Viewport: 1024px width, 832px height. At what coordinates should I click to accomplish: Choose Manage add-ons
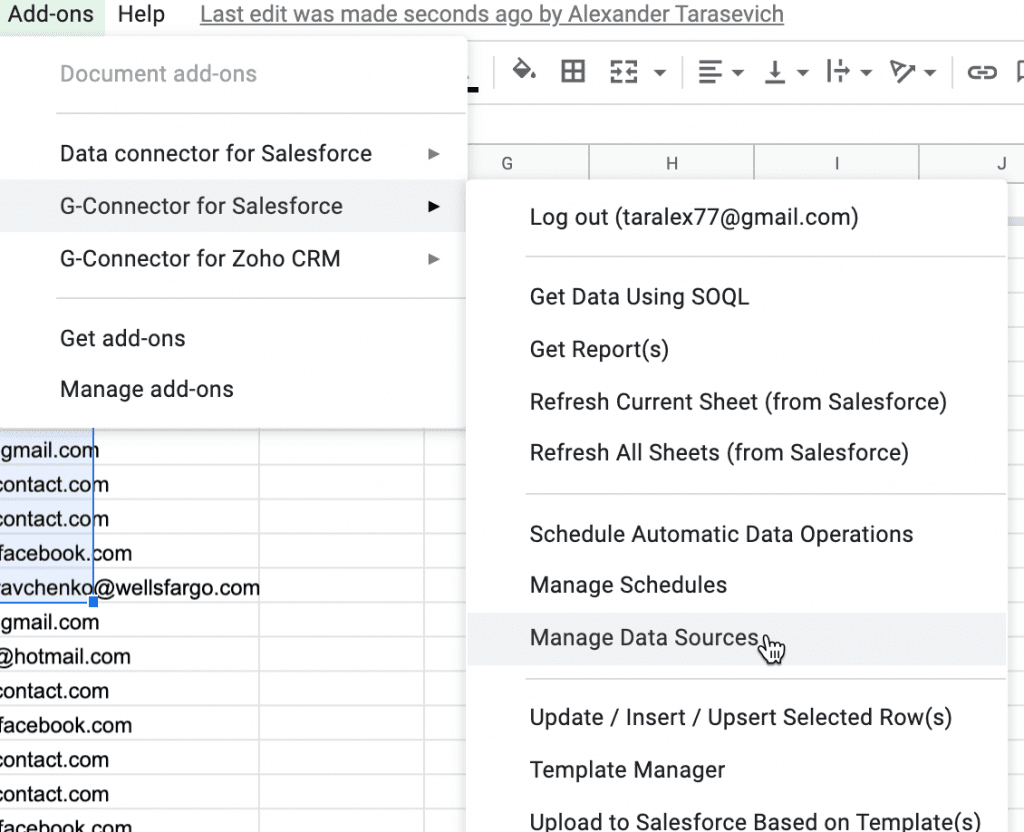coord(232,389)
